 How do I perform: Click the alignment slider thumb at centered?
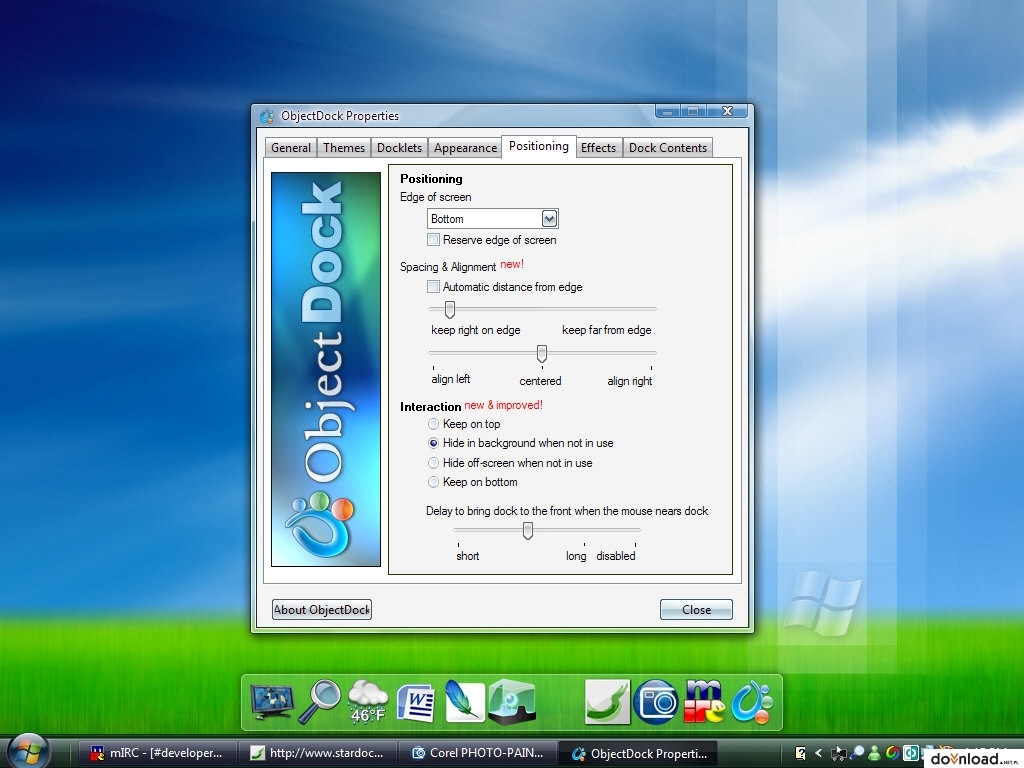pyautogui.click(x=541, y=353)
